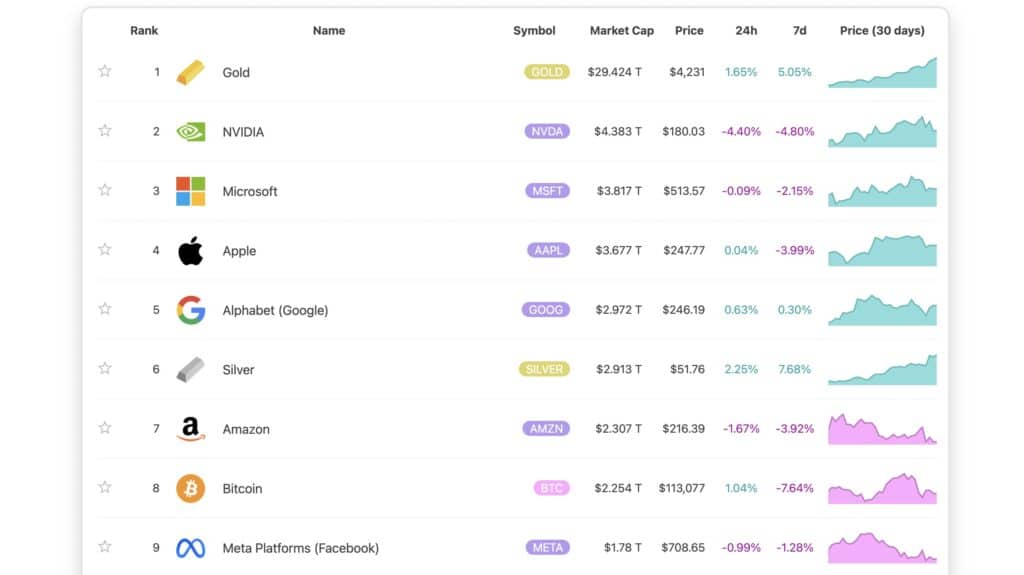Star the Bitcoin row as favorite
The height and width of the screenshot is (575, 1024).
point(104,487)
